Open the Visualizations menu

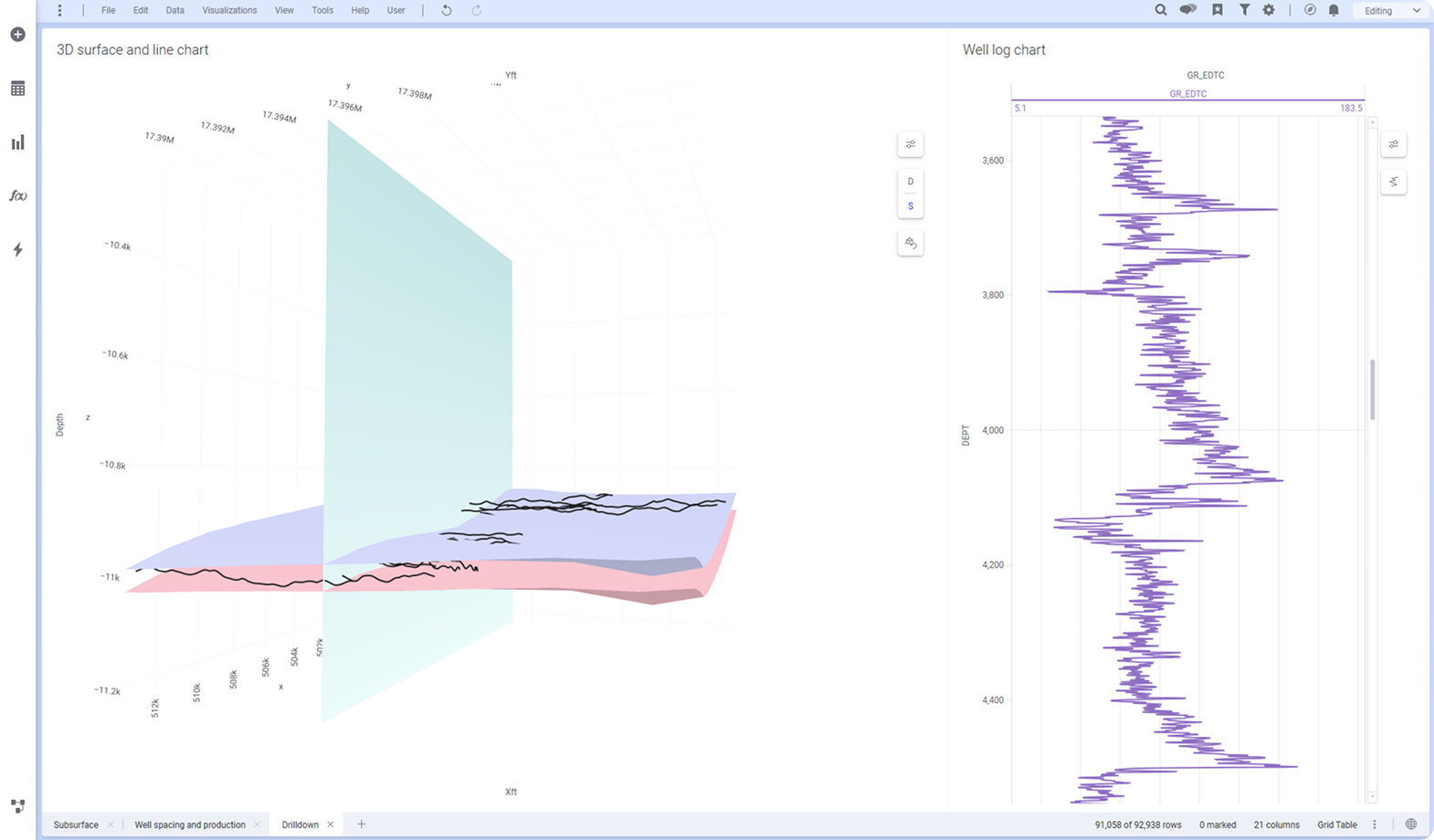click(229, 11)
